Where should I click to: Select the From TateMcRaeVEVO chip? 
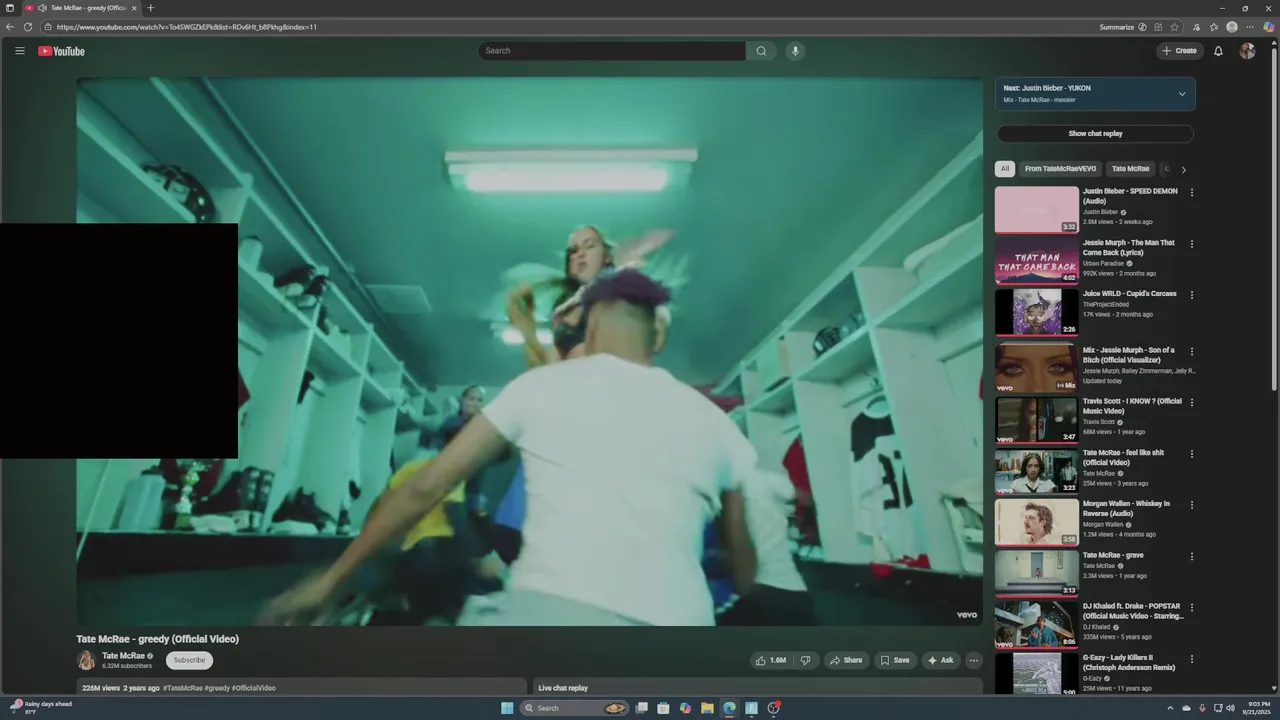[1060, 169]
